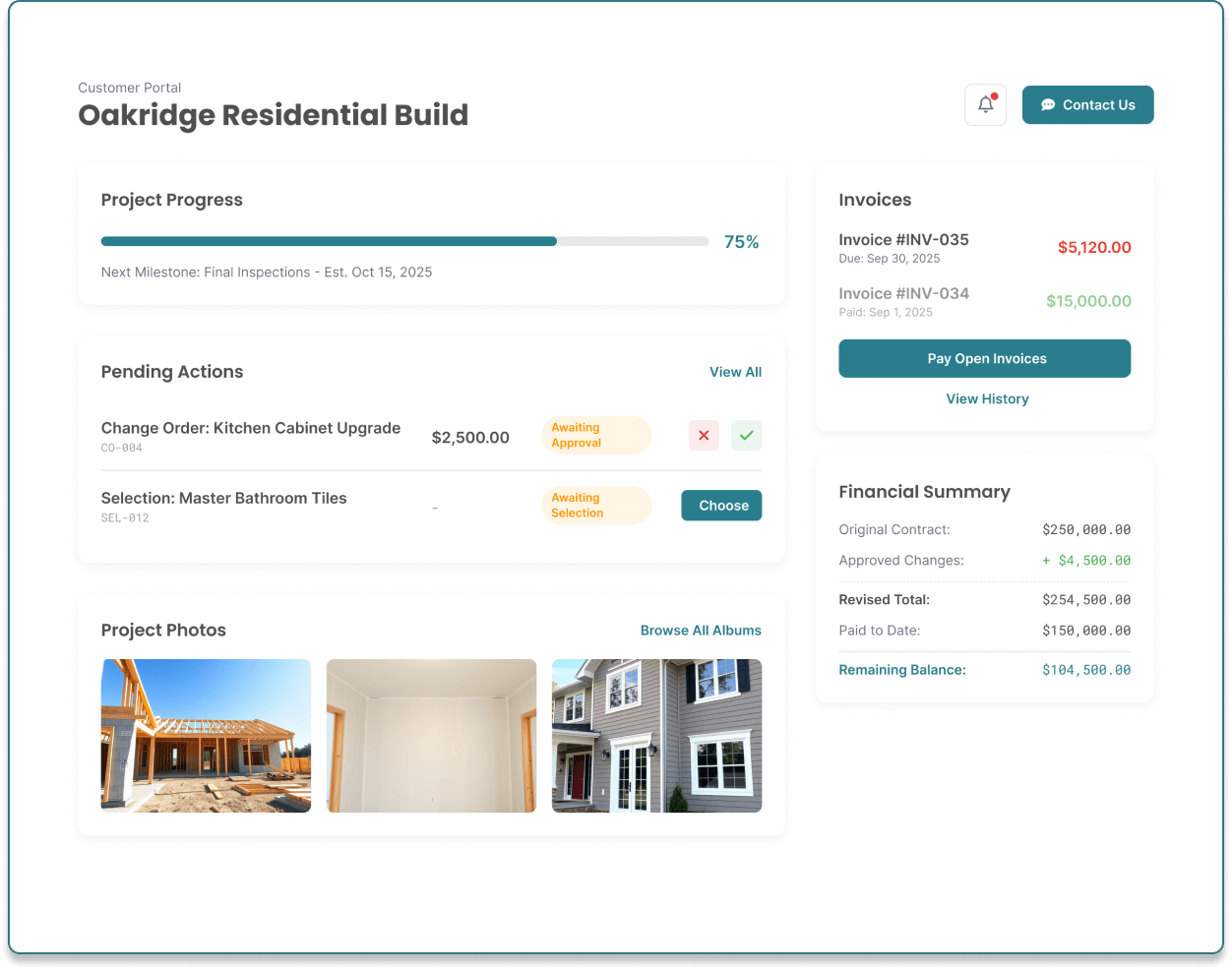Click the Contact Us chat button

click(1087, 104)
